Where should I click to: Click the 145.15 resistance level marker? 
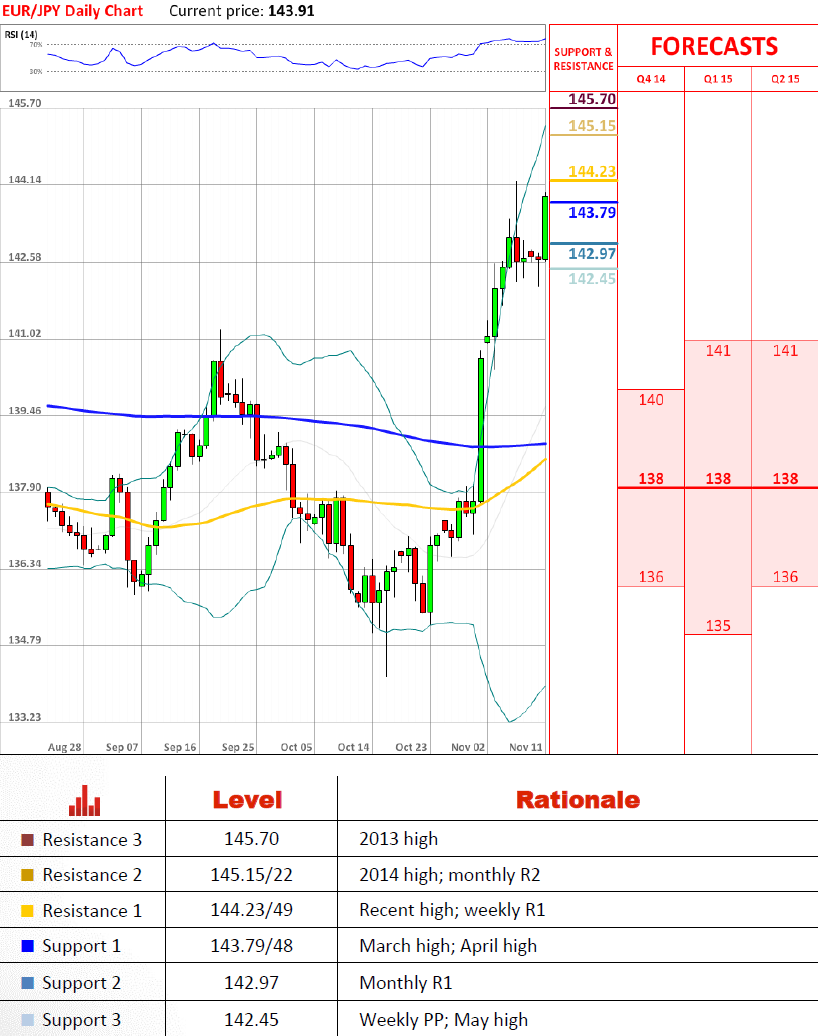click(592, 126)
